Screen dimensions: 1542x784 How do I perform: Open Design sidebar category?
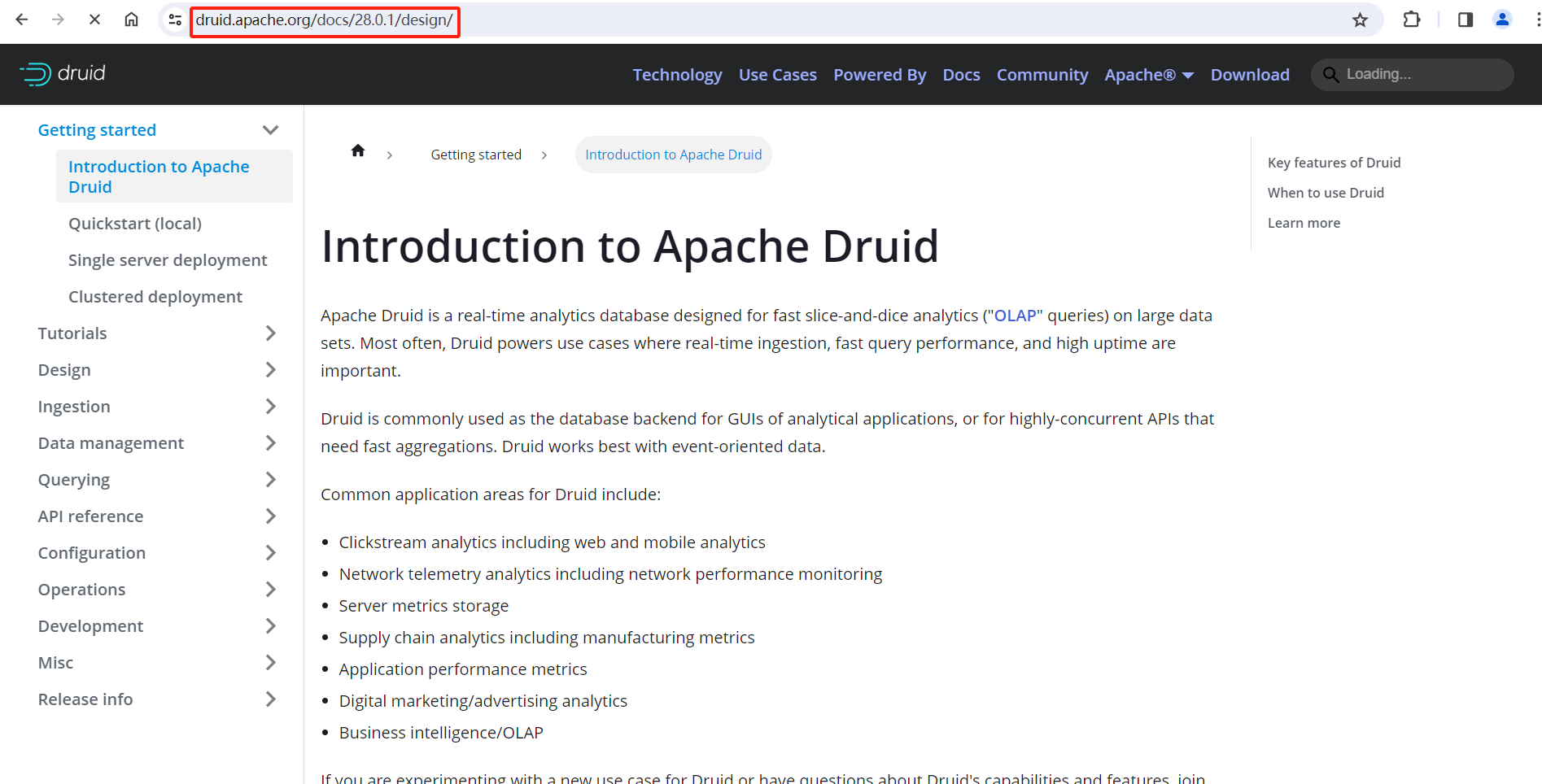(64, 370)
